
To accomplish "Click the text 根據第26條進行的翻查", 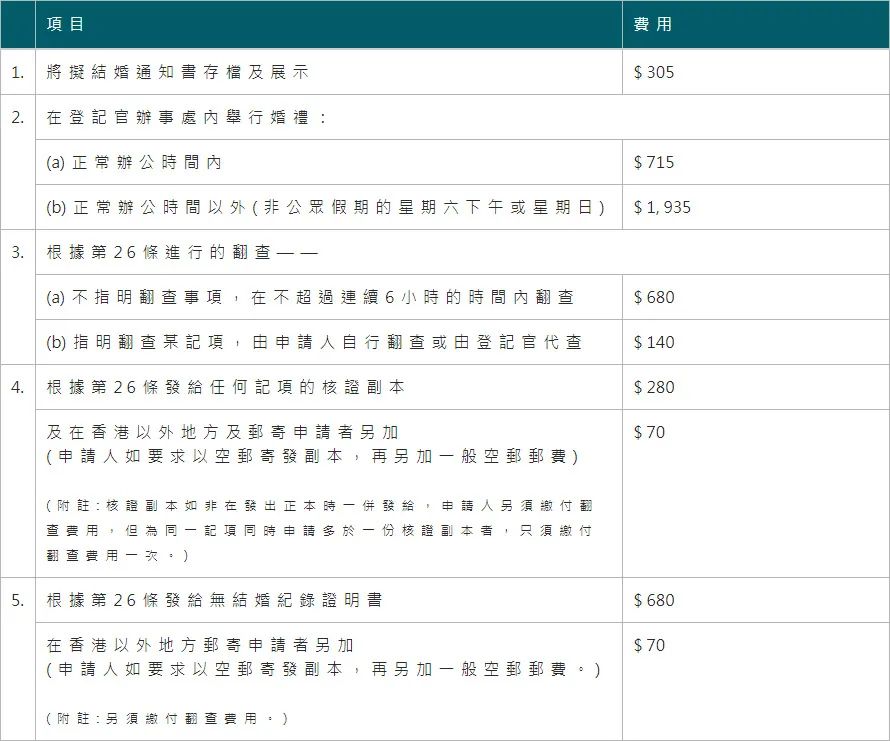I will 159,252.
